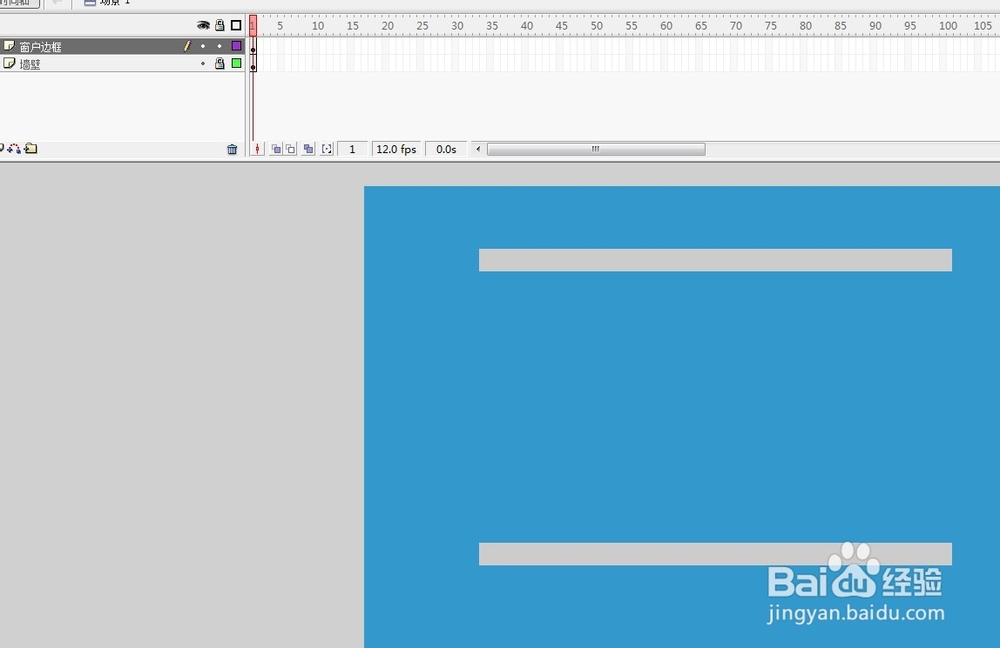Select the upper gray window-frame bar
The width and height of the screenshot is (1000, 648).
(715, 260)
